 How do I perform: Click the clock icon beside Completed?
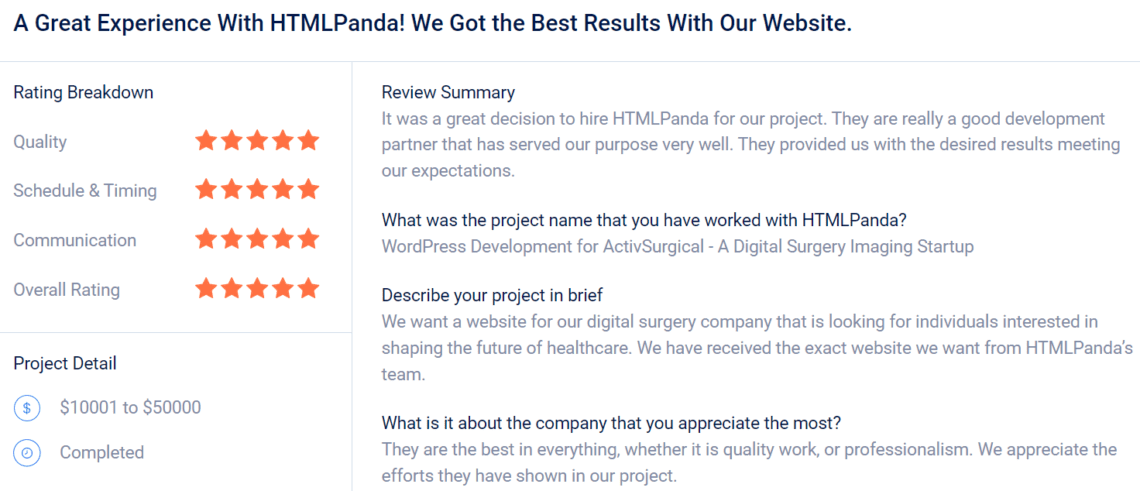[x=27, y=452]
